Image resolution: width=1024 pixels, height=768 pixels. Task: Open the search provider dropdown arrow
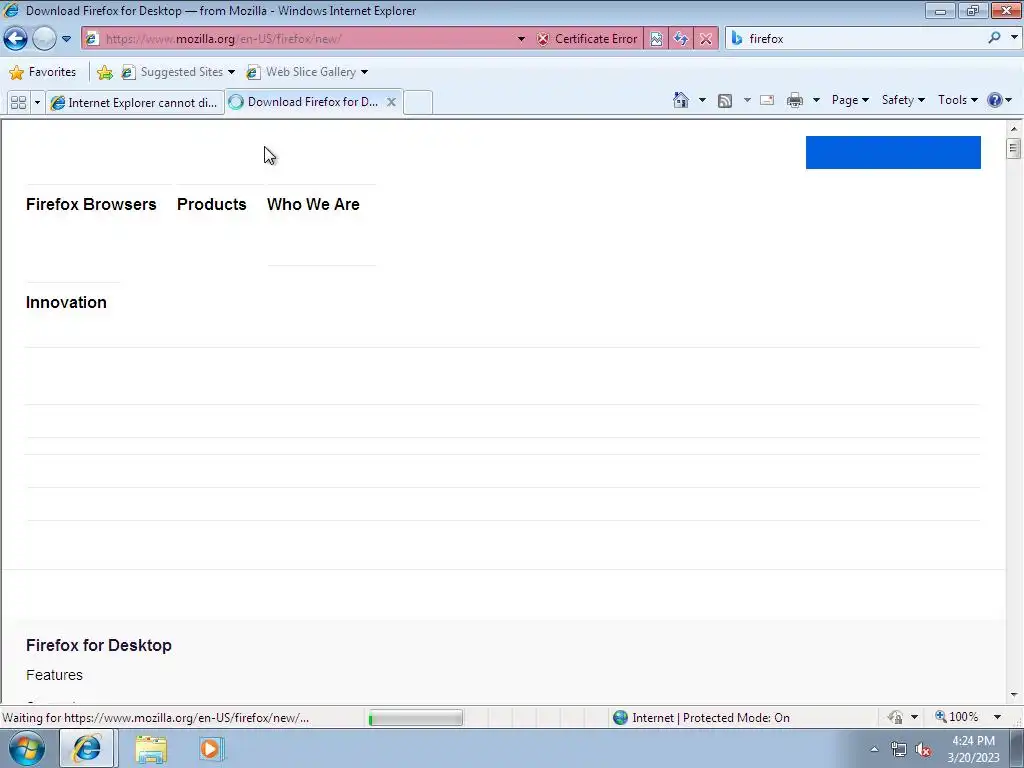[1014, 38]
